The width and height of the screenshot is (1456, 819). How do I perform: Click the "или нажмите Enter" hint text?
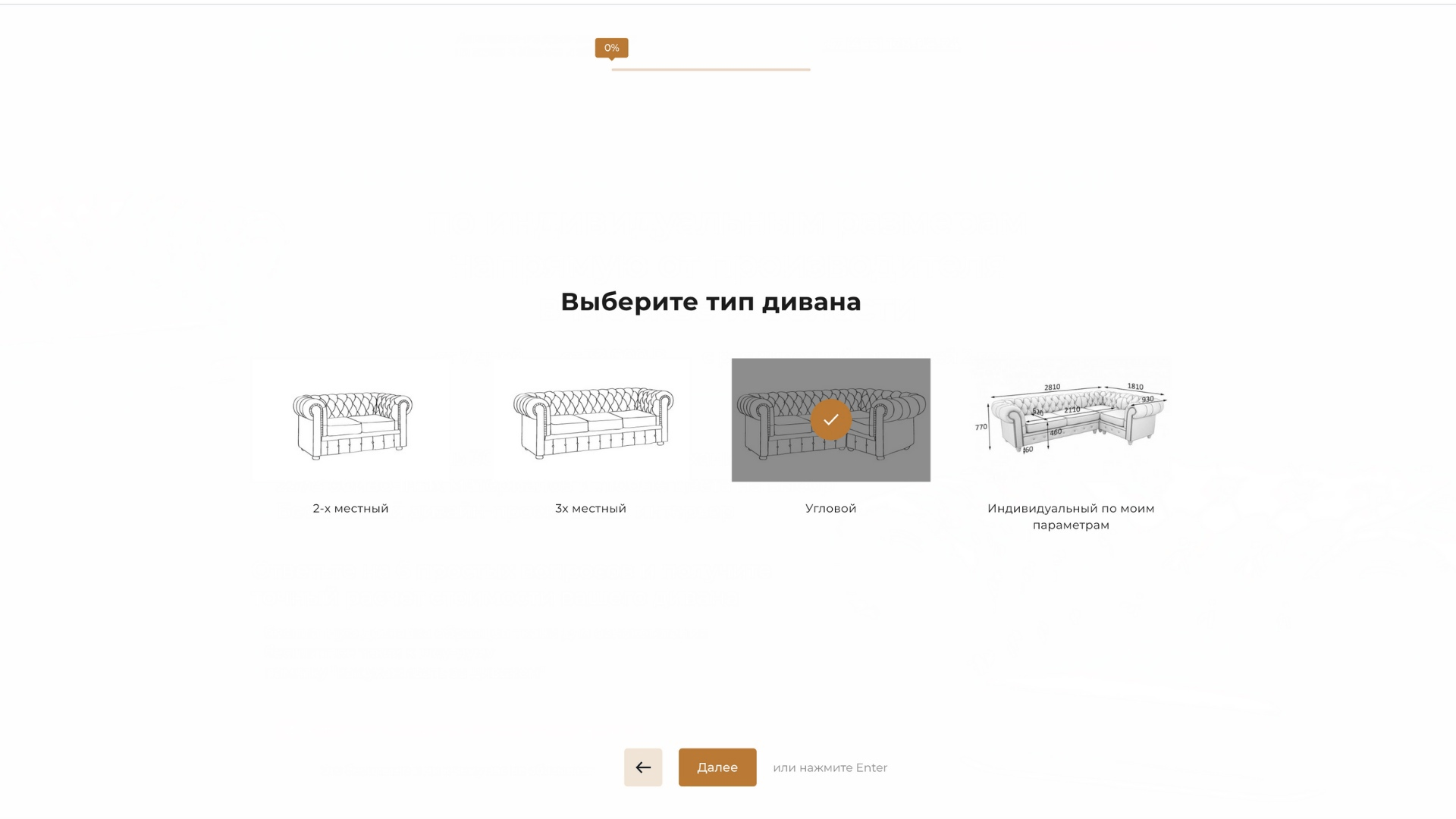tap(830, 767)
